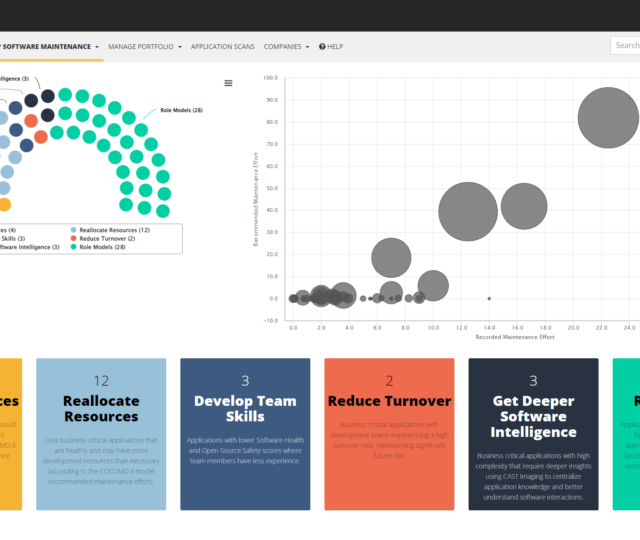Select the yellow dot in the arc chart
This screenshot has height=540, width=640.
[4, 204]
